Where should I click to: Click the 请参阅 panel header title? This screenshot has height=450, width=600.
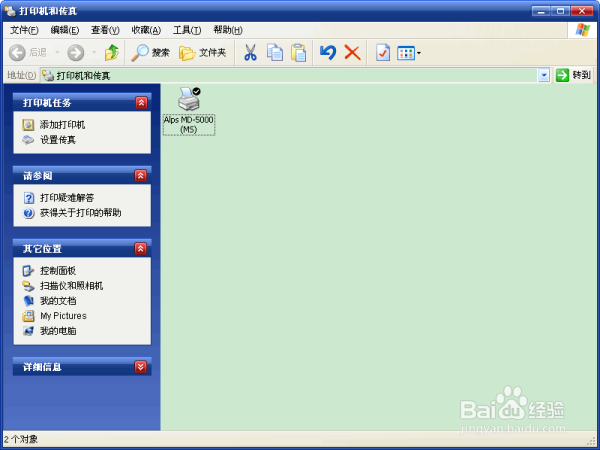point(38,176)
